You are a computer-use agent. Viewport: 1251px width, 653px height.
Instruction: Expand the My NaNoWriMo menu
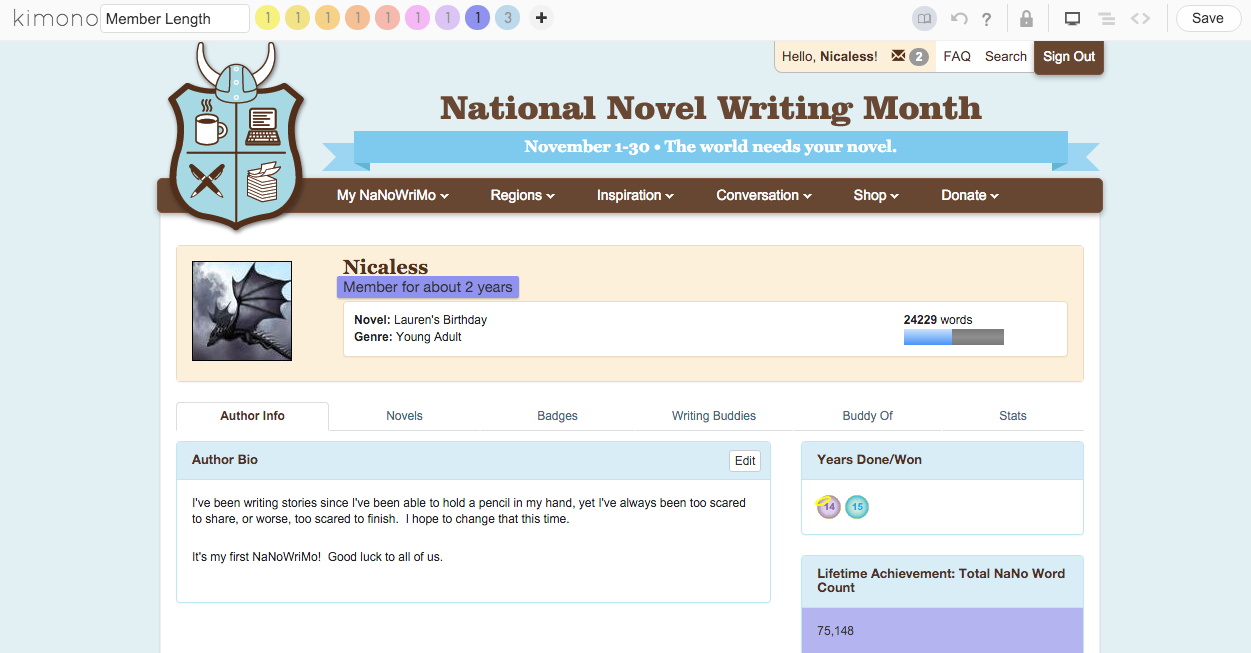coord(393,195)
